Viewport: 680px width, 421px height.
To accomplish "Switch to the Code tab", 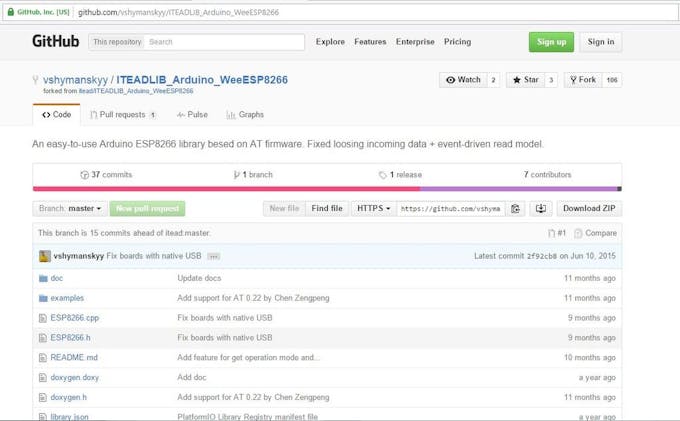I will pyautogui.click(x=56, y=114).
